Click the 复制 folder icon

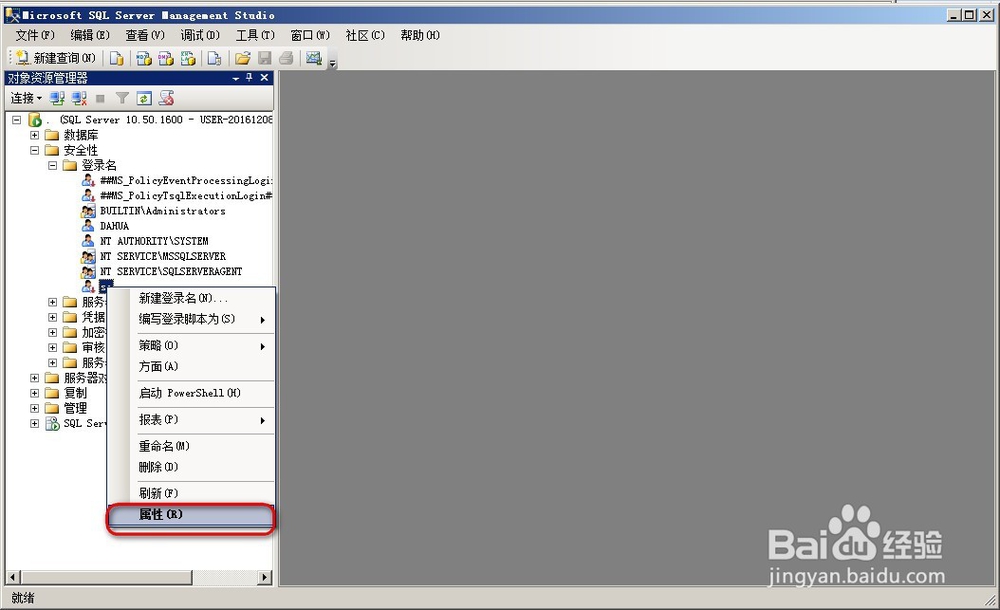click(52, 393)
